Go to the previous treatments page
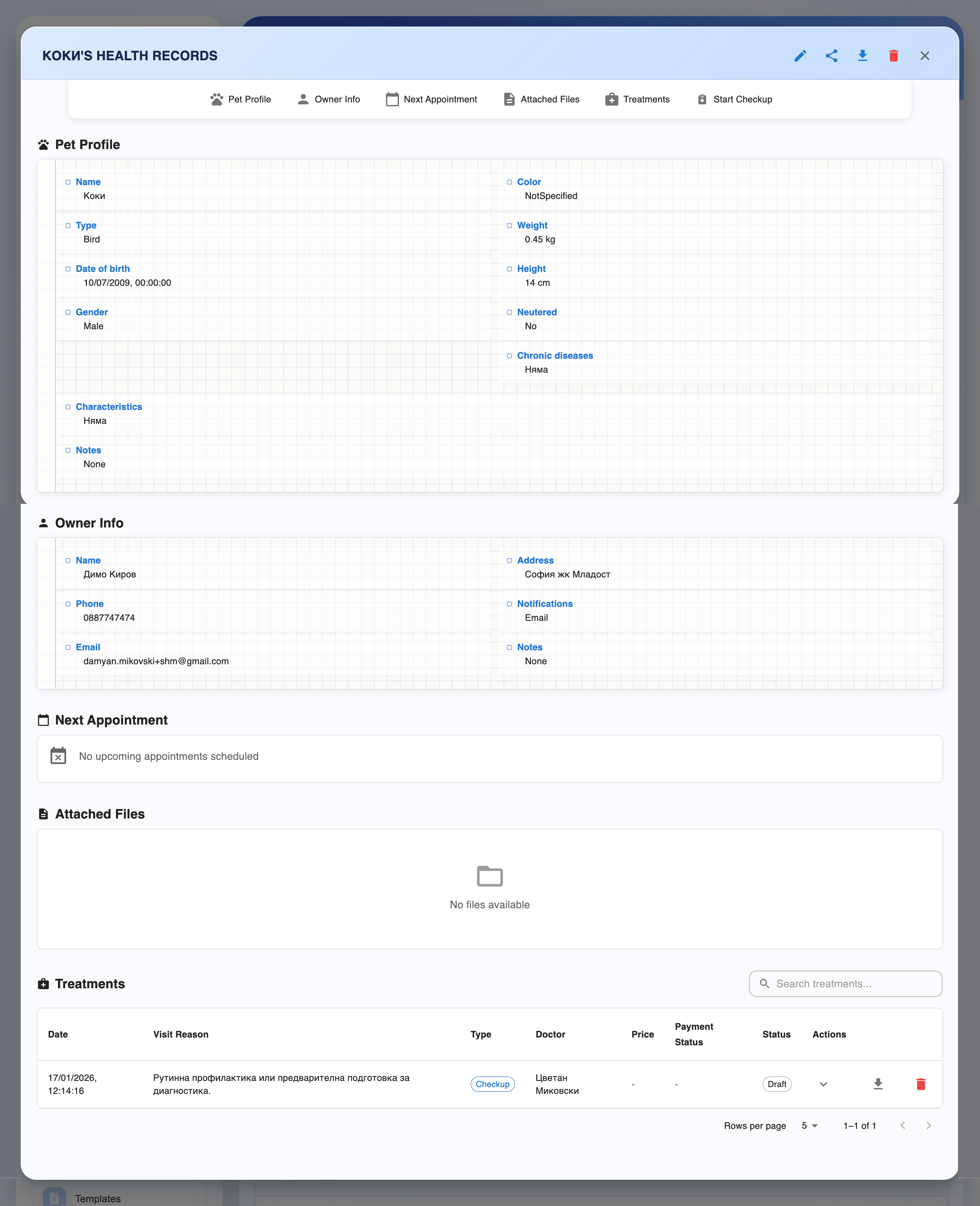Screen dimensions: 980x1206 click(x=903, y=1126)
